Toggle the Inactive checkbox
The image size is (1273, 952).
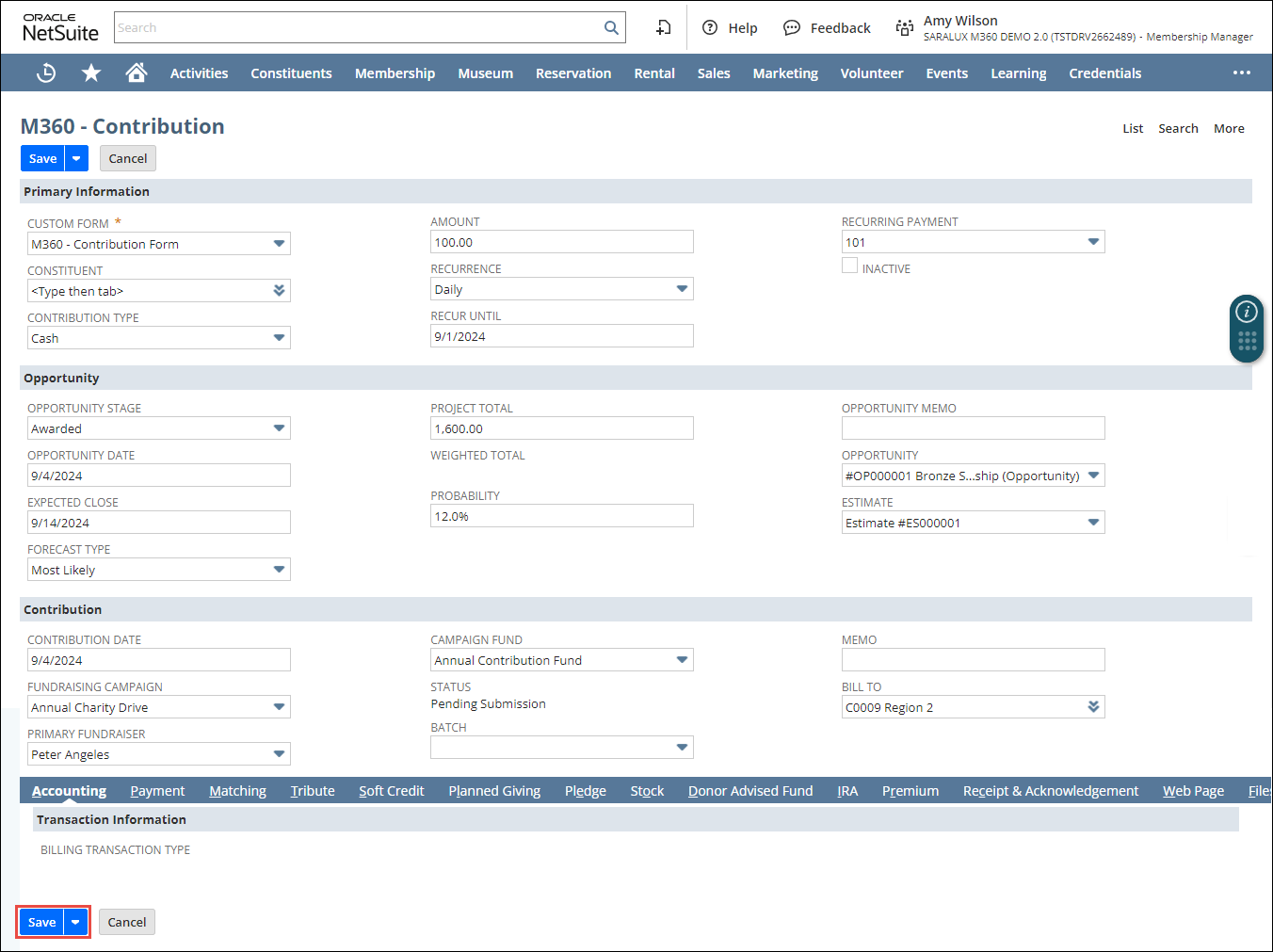tap(850, 266)
